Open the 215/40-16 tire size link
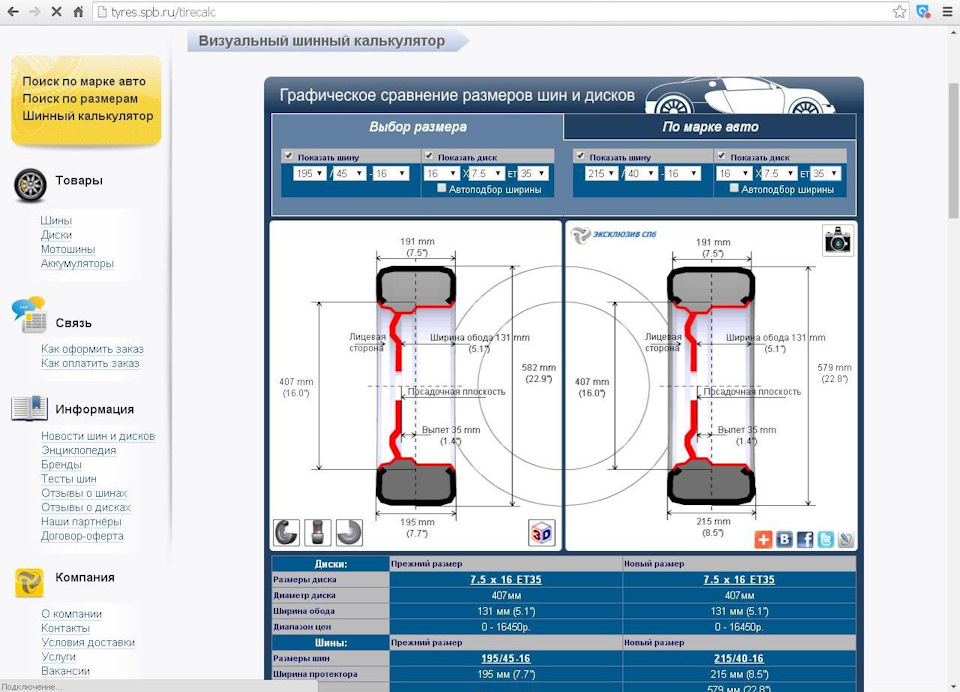 (x=739, y=658)
